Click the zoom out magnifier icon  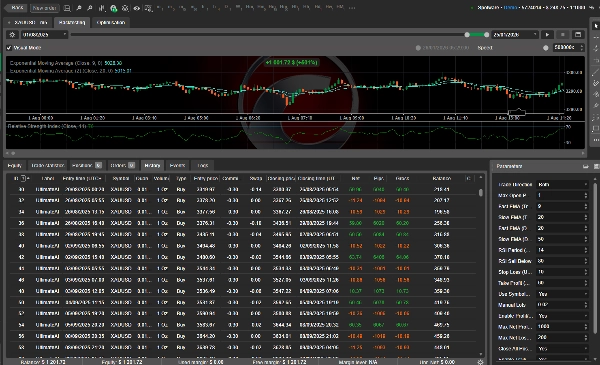pyautogui.click(x=90, y=8)
